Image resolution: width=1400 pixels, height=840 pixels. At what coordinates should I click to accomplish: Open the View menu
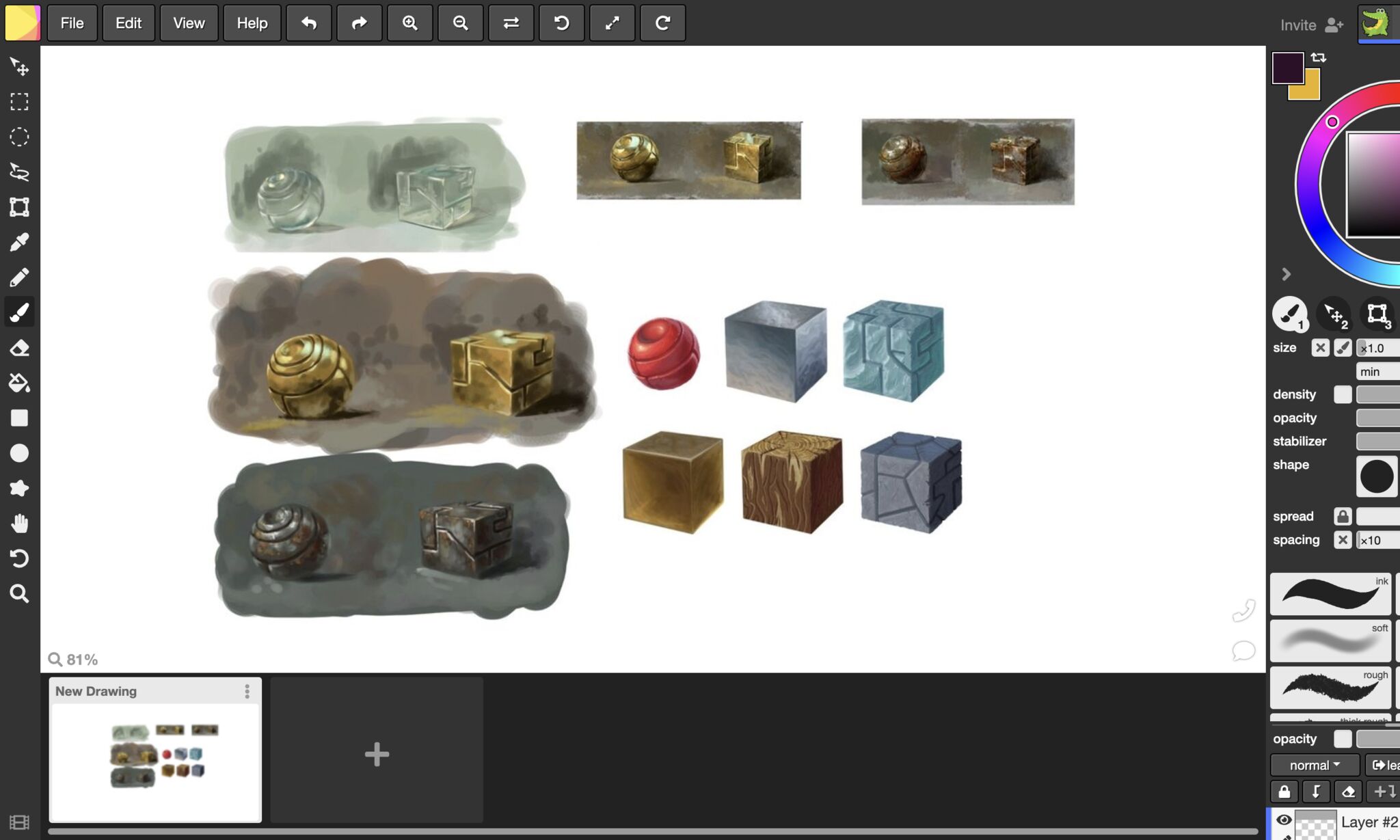(x=189, y=23)
